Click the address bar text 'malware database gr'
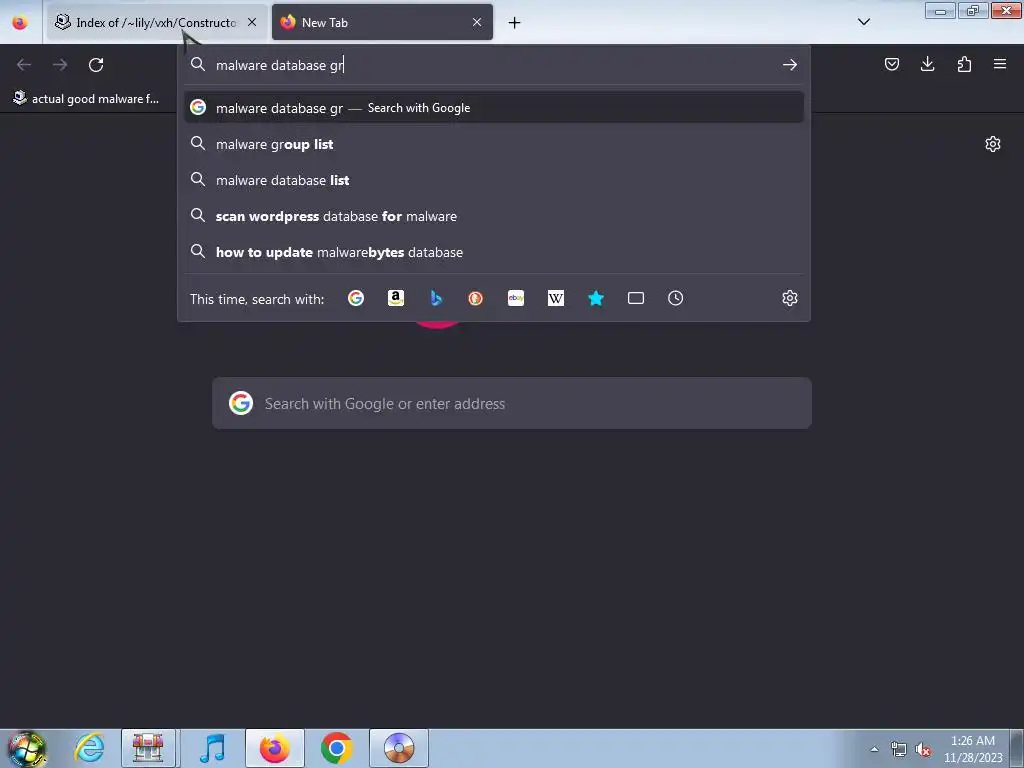The image size is (1024, 768). 280,65
